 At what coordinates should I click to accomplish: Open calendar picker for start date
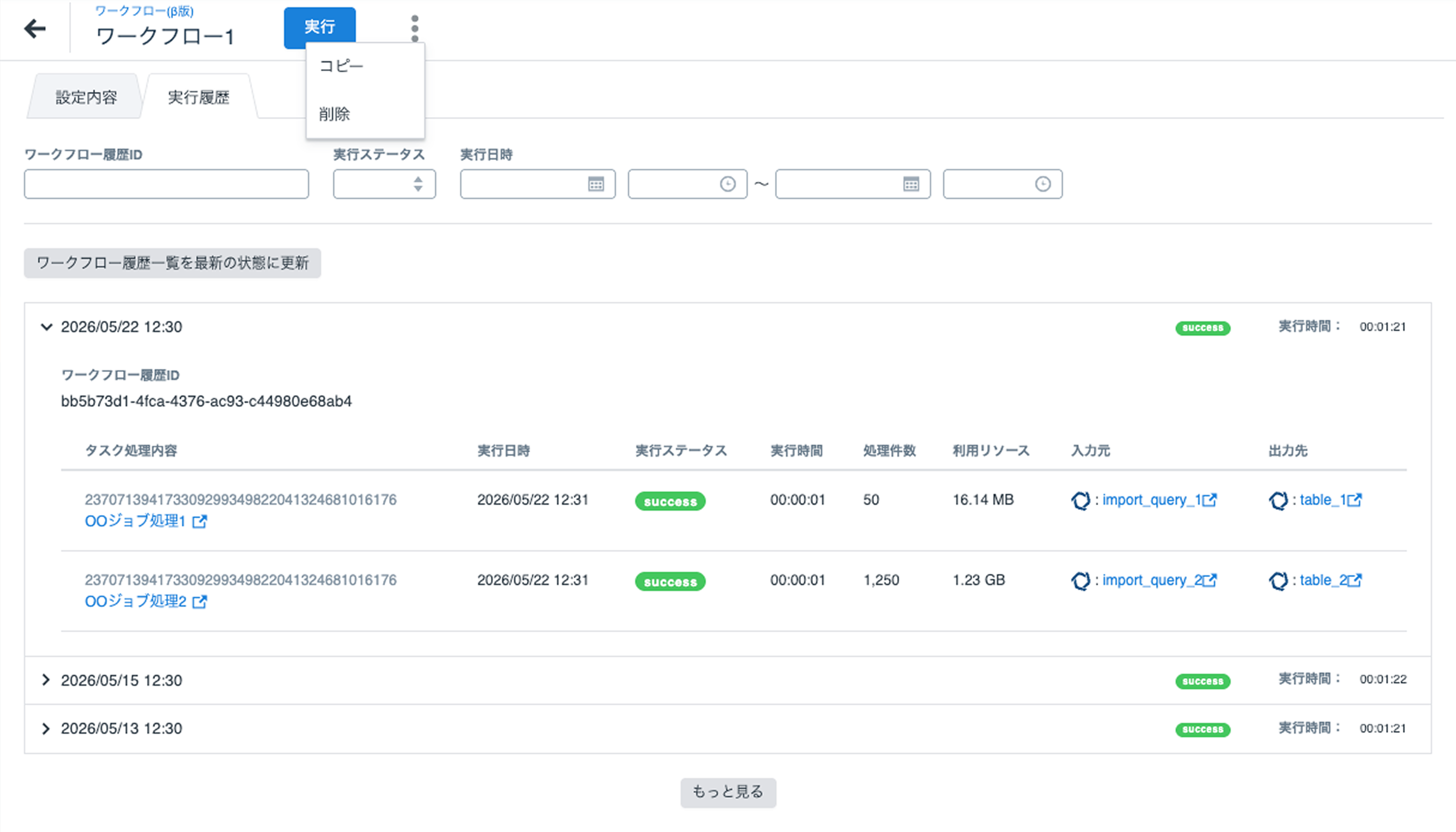(596, 184)
